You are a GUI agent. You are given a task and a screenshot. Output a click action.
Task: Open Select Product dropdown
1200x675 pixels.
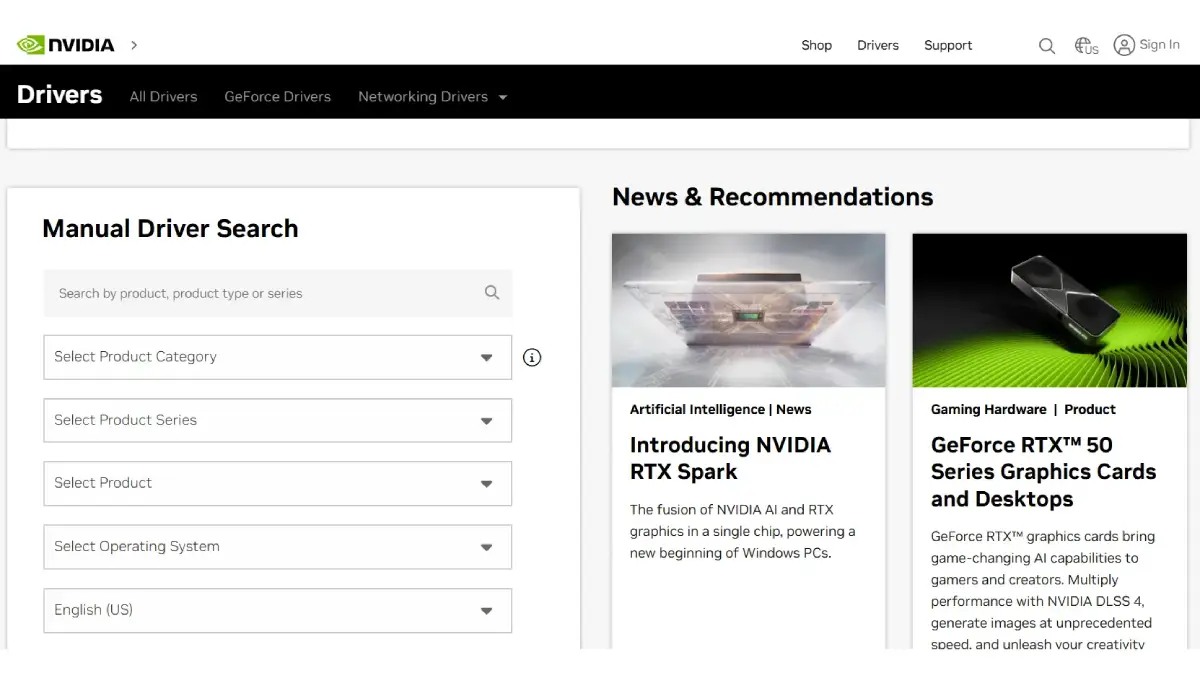[278, 483]
